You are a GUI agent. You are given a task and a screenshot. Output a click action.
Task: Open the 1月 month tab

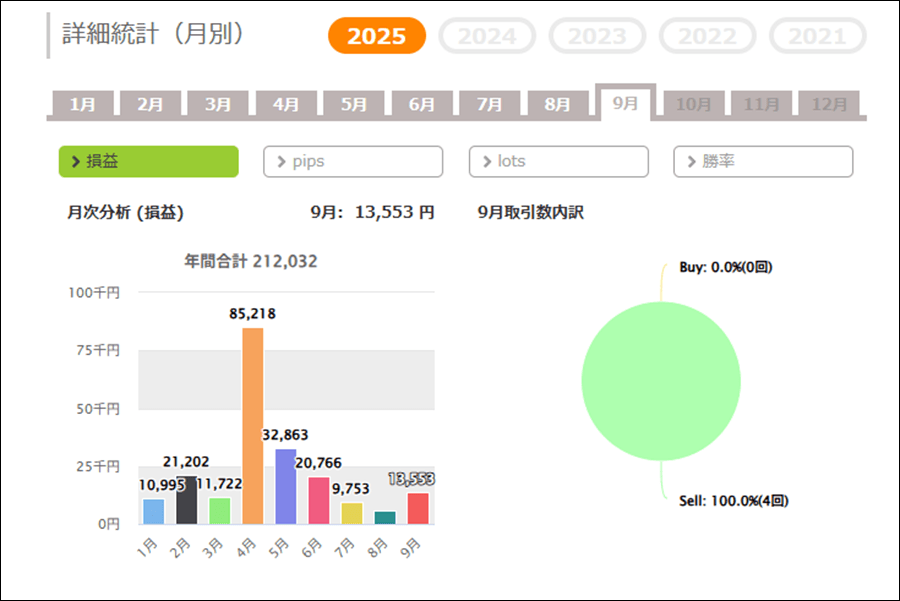tap(83, 104)
